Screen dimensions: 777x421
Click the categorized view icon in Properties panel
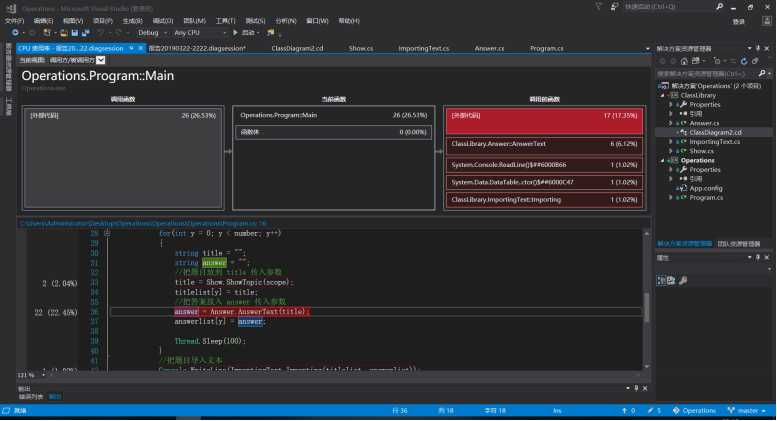click(x=661, y=280)
